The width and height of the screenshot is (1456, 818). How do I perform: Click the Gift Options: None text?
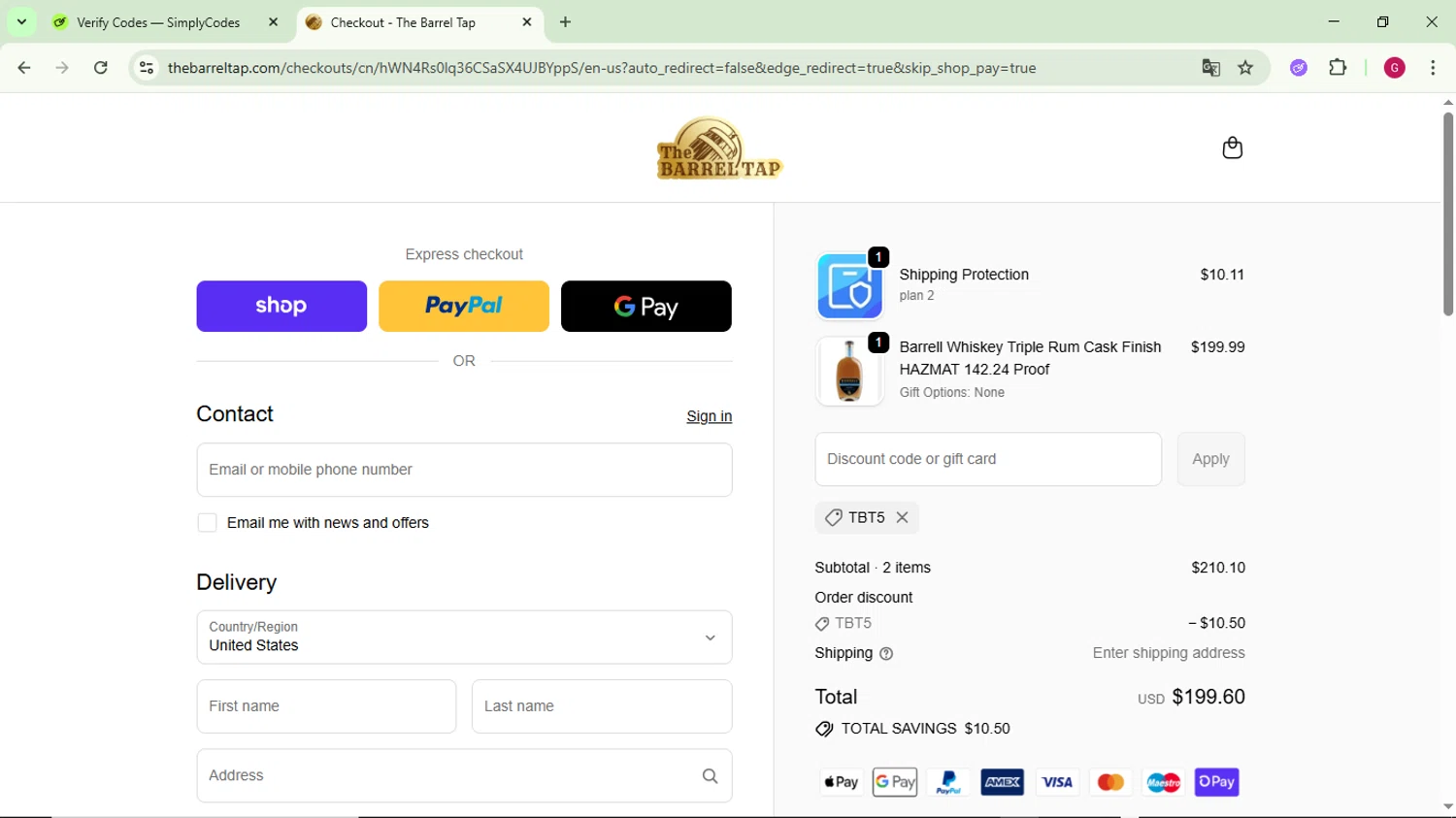(951, 393)
